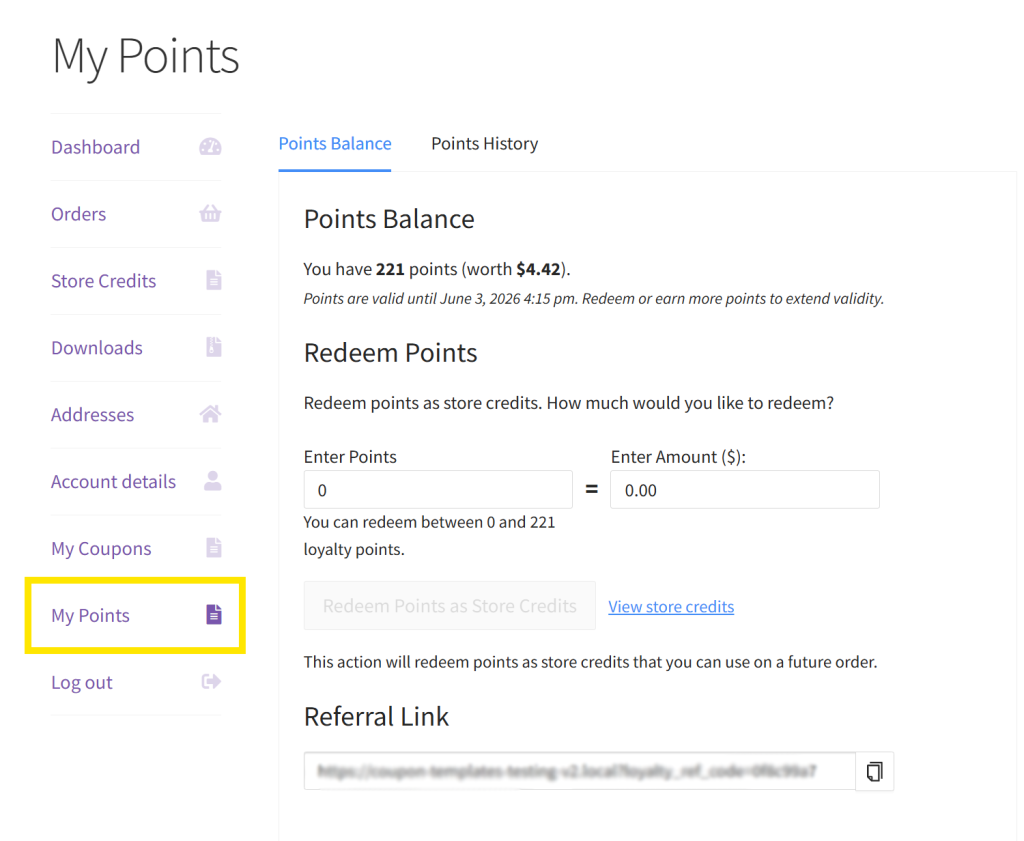Copy the referral link using the copy icon
The width and height of the screenshot is (1024, 841).
pyautogui.click(x=874, y=771)
